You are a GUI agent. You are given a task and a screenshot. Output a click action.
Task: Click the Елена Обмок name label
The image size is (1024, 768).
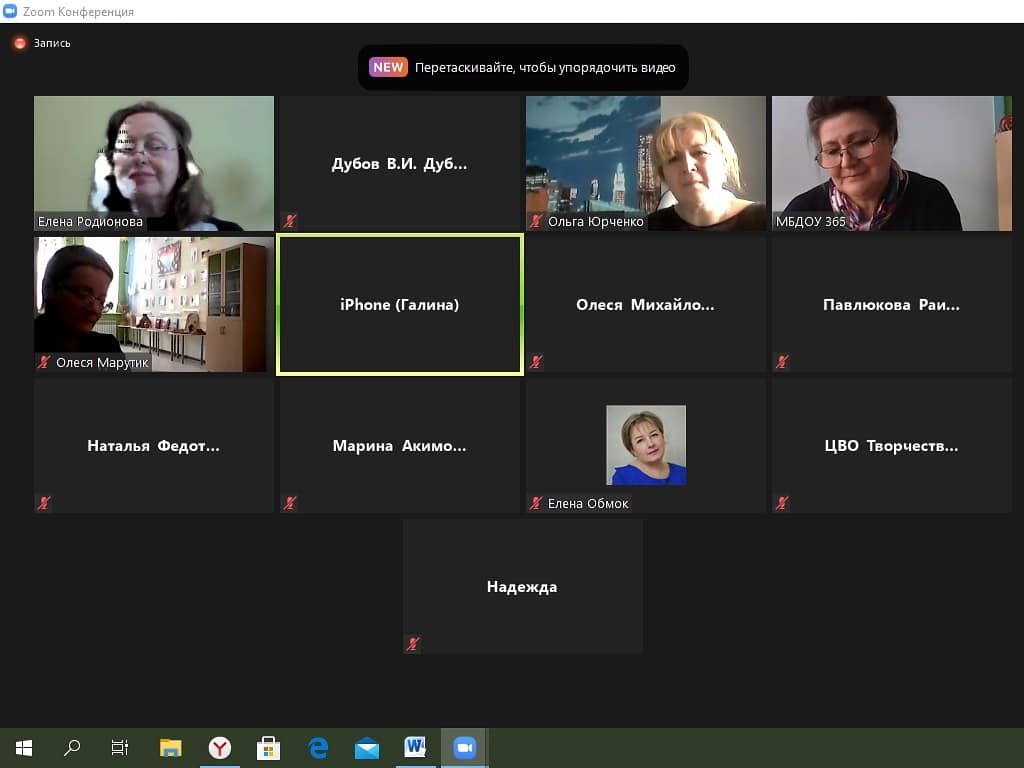pyautogui.click(x=588, y=504)
